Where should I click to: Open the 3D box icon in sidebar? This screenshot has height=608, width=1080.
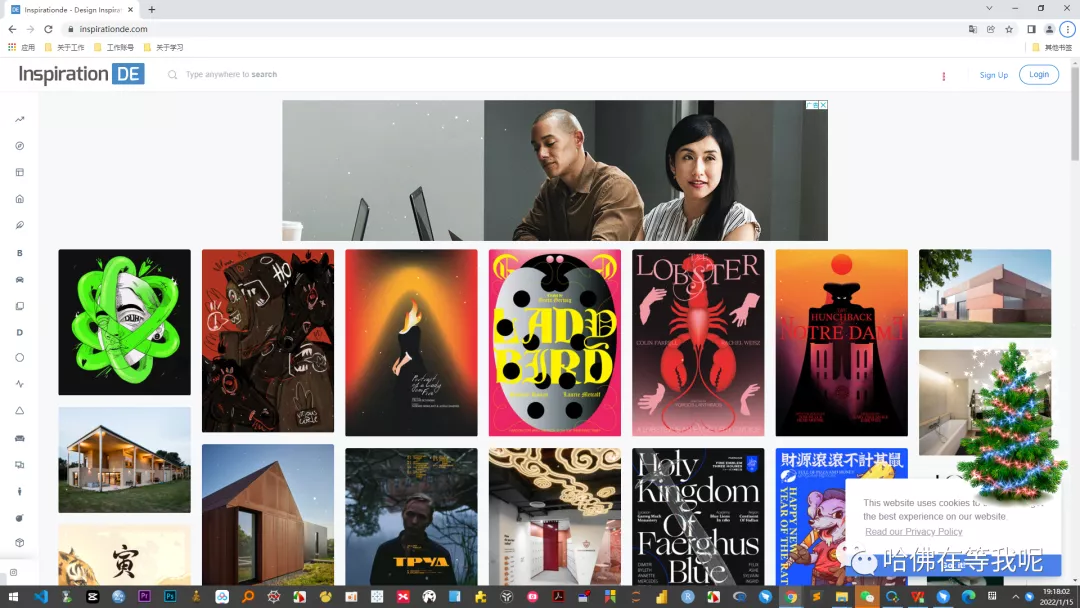point(20,543)
